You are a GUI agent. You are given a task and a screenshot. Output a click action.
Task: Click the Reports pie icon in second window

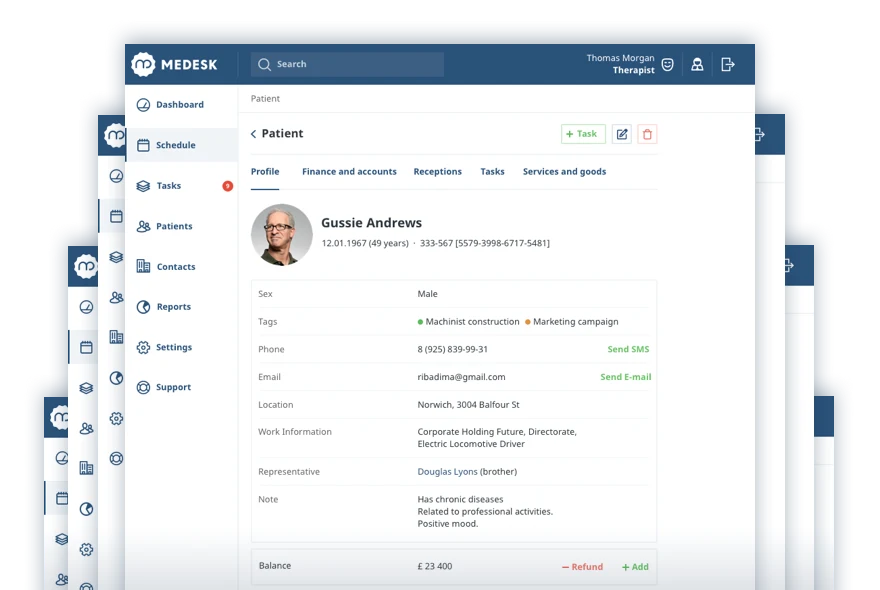point(116,378)
